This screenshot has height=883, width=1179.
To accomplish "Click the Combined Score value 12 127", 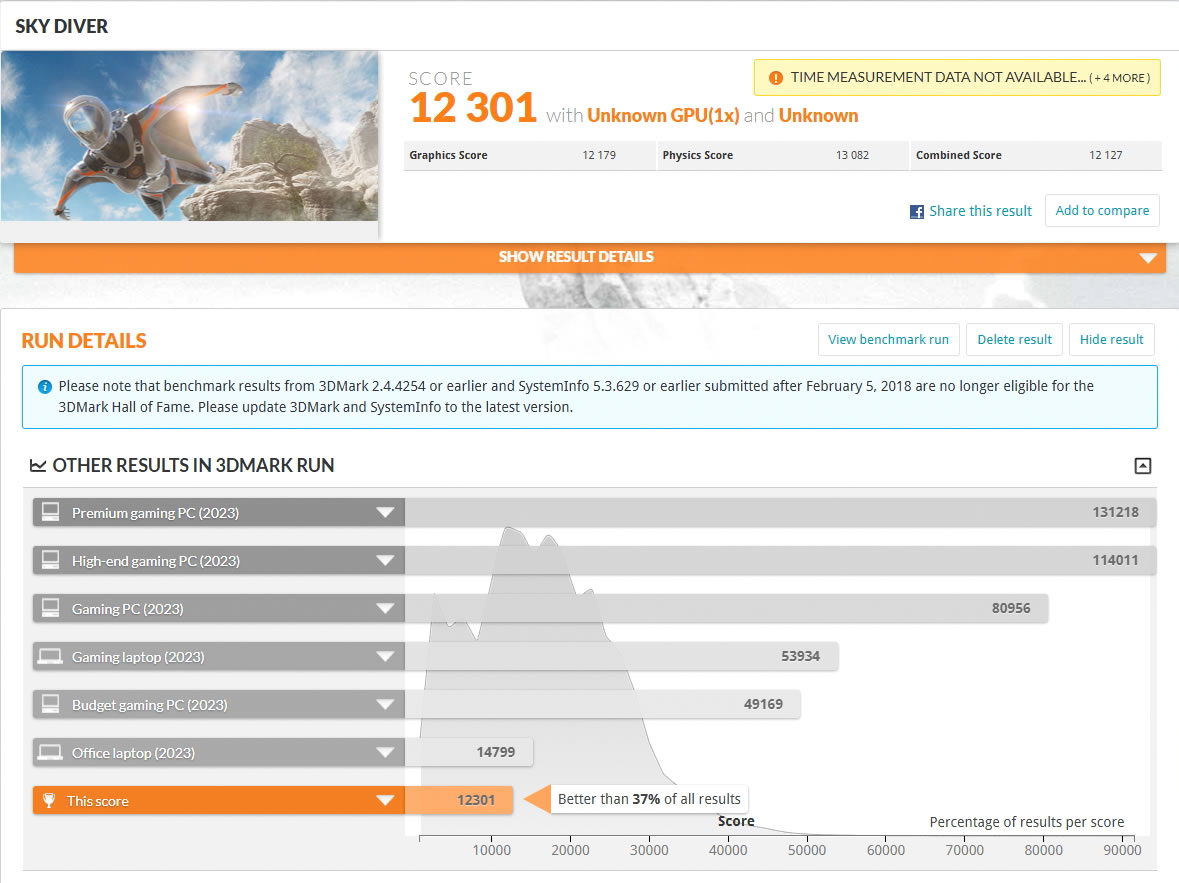I will click(1105, 155).
